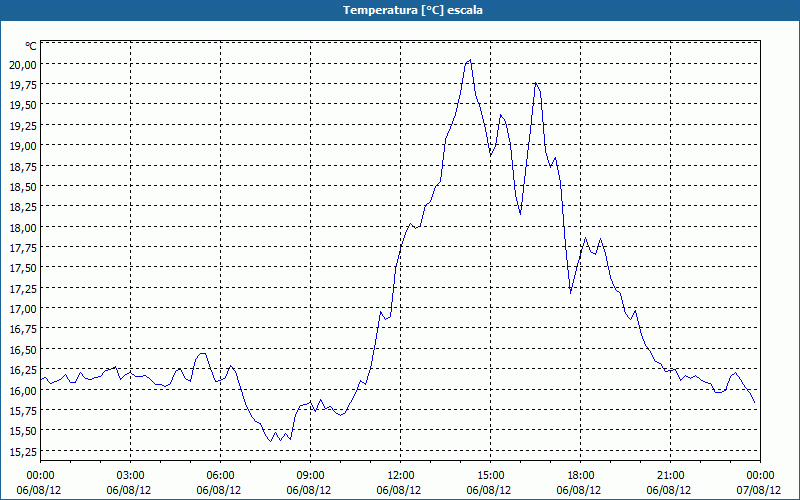Click the 18,50 axis label
The image size is (800, 500).
point(23,187)
